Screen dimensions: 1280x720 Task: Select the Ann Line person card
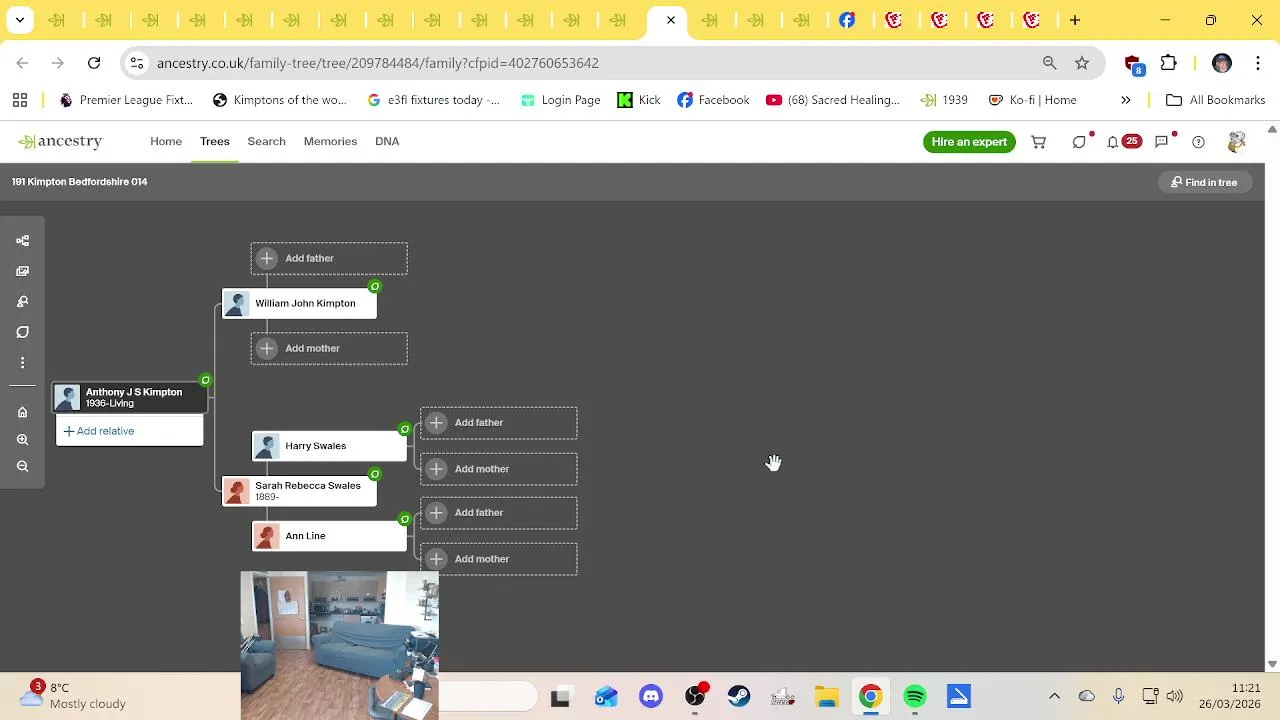point(329,536)
